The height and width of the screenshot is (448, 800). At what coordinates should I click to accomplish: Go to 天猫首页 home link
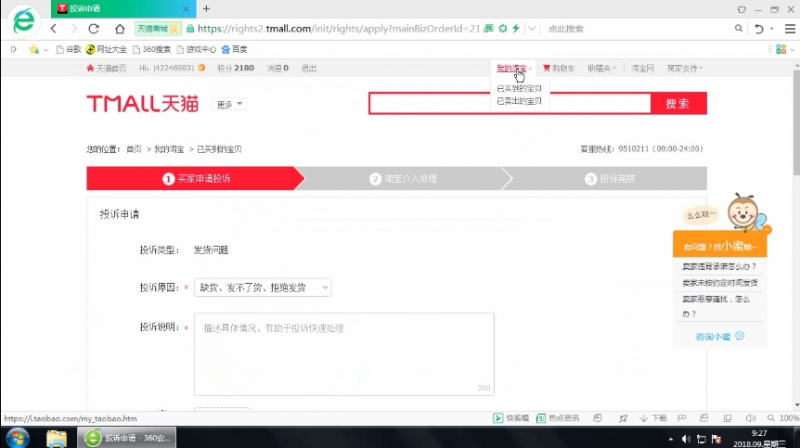106,68
